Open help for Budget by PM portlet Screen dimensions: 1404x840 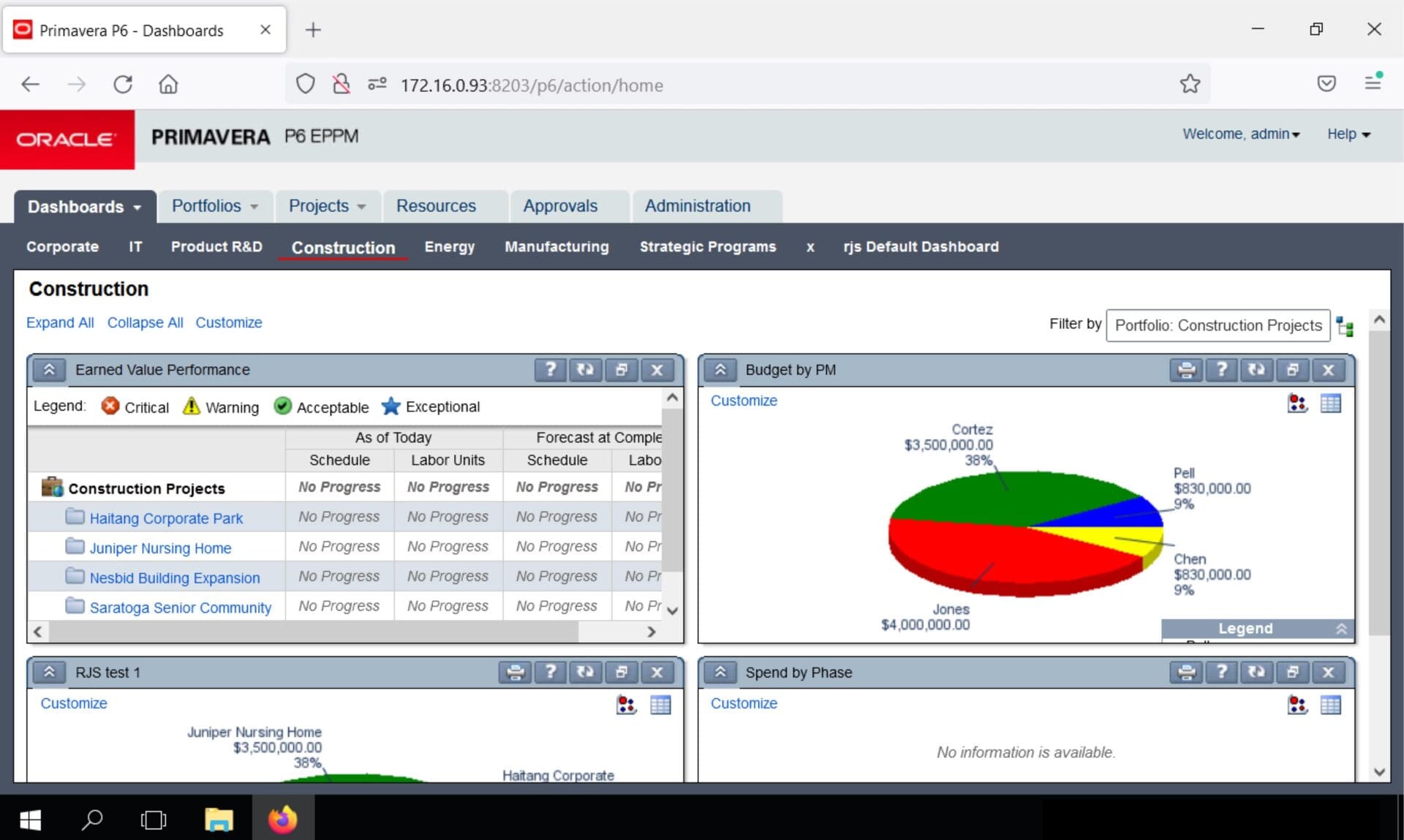coord(1221,370)
